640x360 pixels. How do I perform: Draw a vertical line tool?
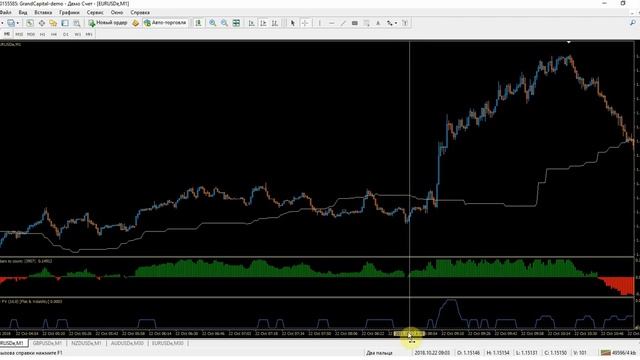click(x=320, y=23)
